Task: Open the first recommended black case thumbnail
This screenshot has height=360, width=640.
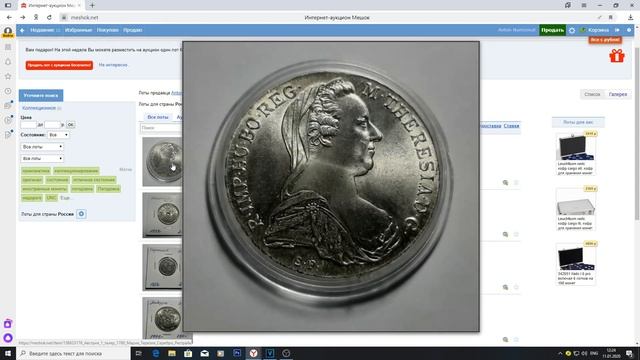Action: pos(576,147)
